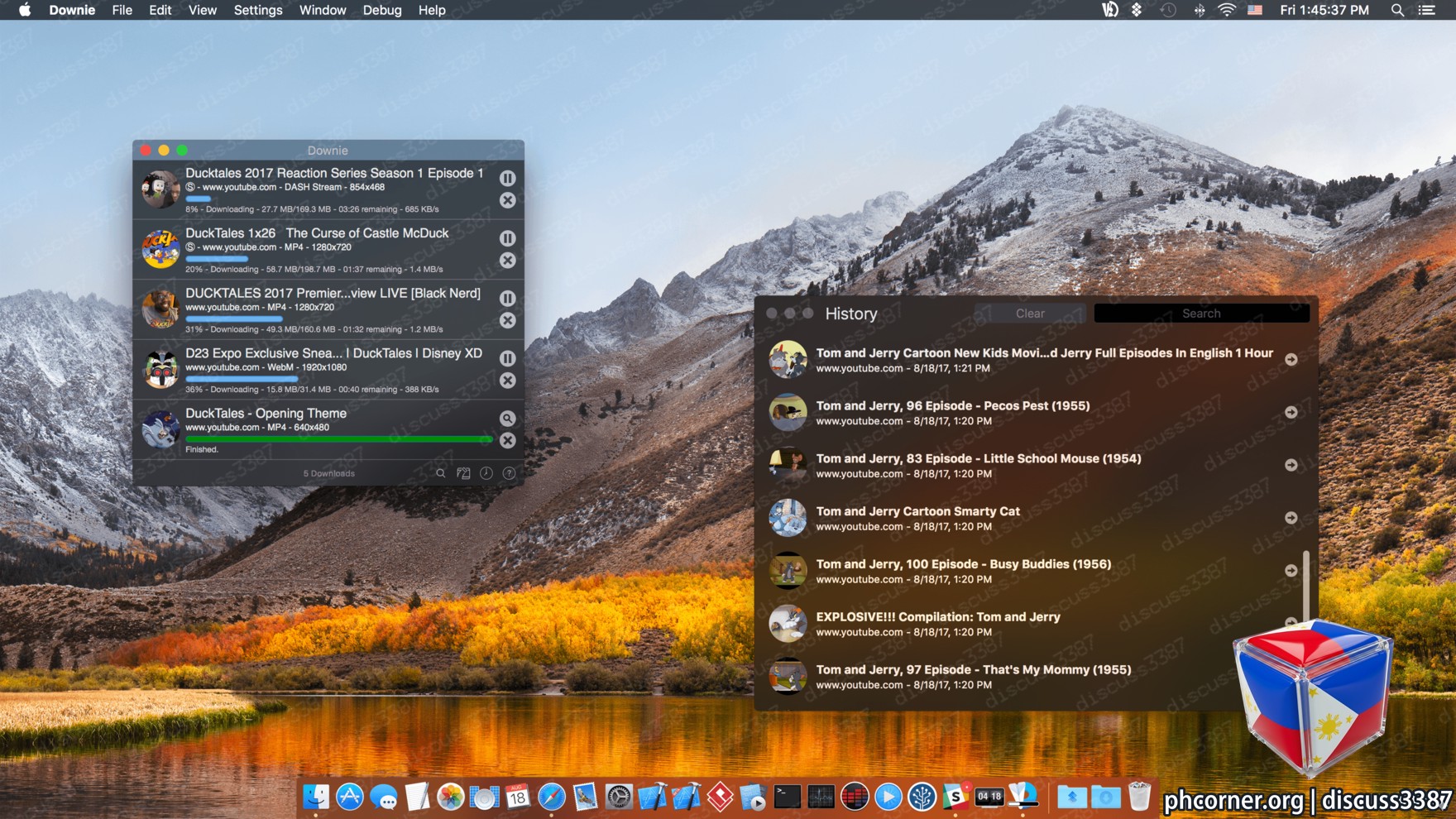
Task: Open the help question mark in Downie footer
Action: click(x=510, y=473)
